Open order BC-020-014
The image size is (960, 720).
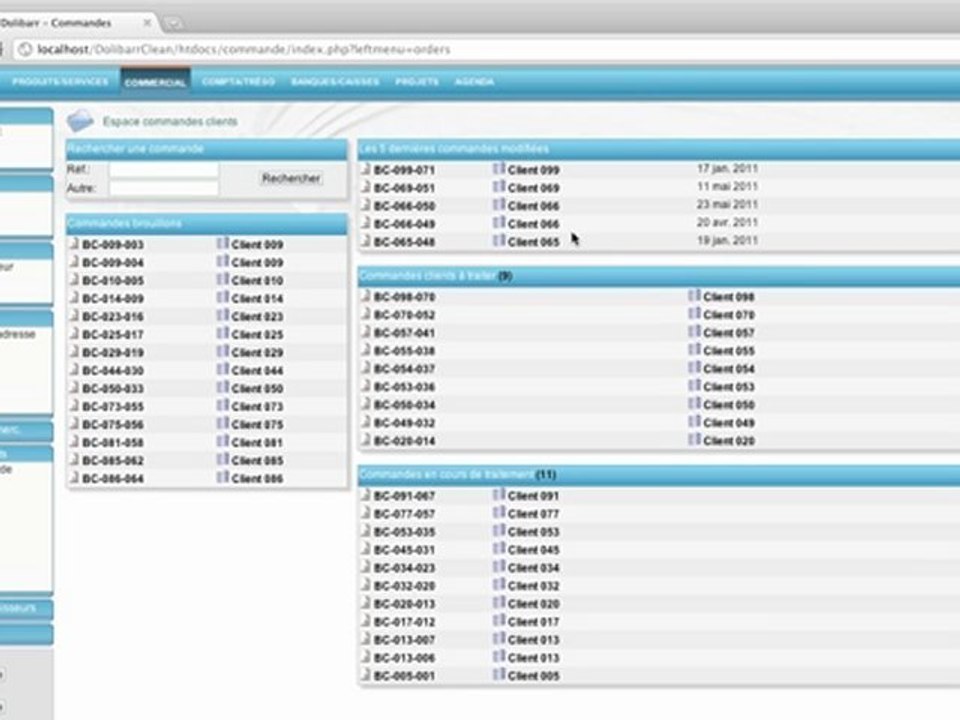point(404,441)
